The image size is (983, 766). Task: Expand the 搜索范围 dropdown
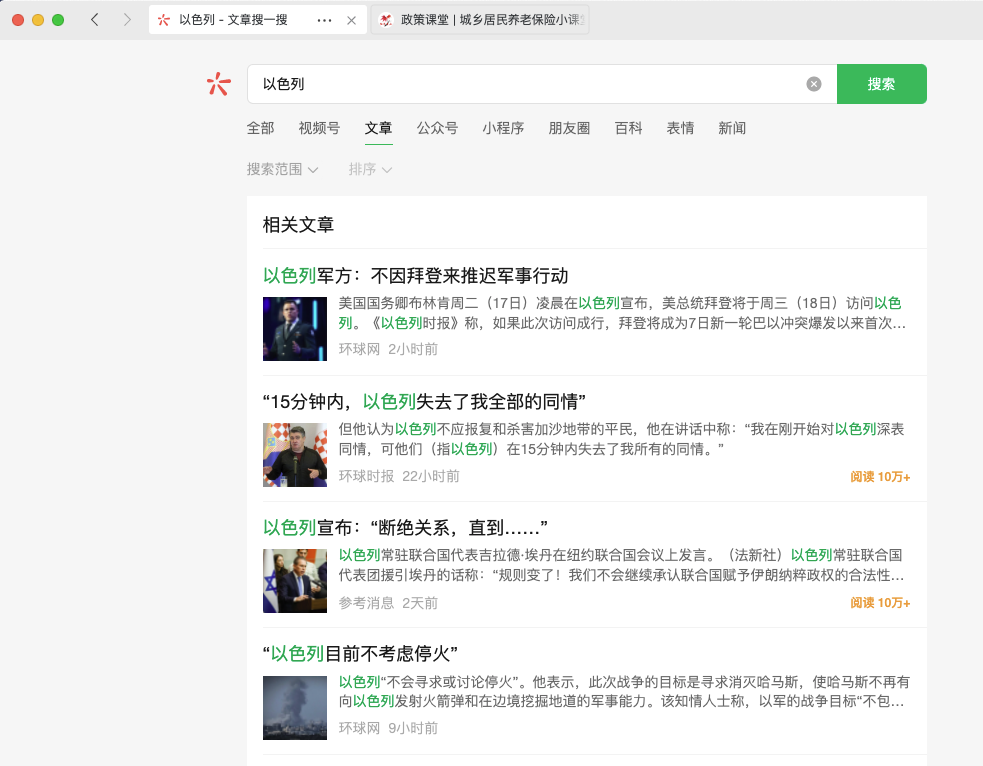[282, 170]
